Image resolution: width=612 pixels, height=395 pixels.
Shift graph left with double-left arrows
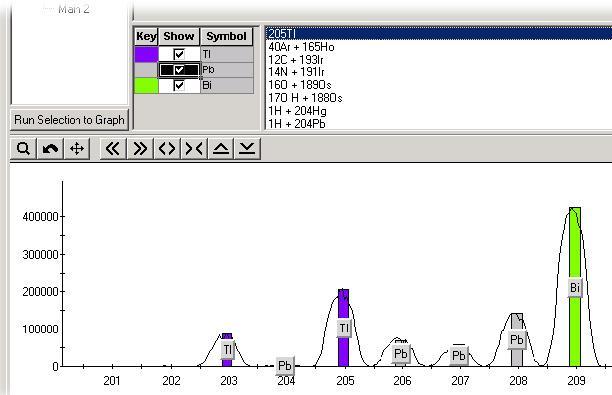pyautogui.click(x=113, y=149)
